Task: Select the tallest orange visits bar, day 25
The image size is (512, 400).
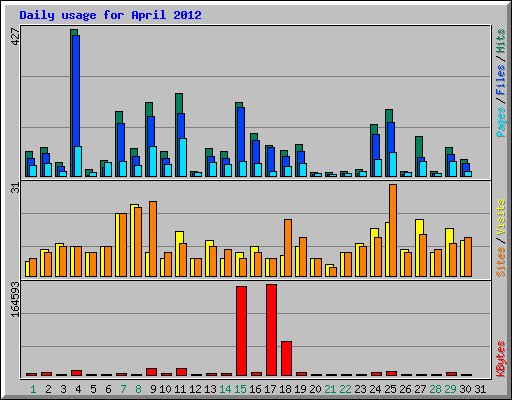Action: (x=393, y=230)
